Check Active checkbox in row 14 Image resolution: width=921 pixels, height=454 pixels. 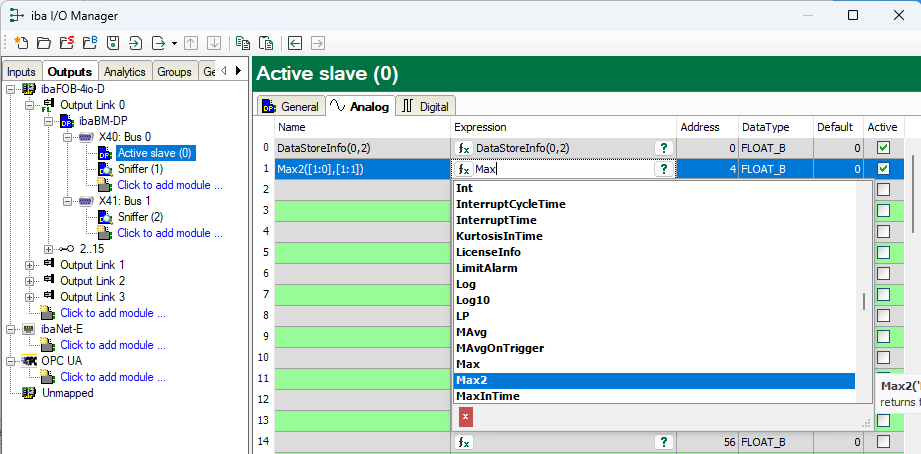pyautogui.click(x=883, y=442)
